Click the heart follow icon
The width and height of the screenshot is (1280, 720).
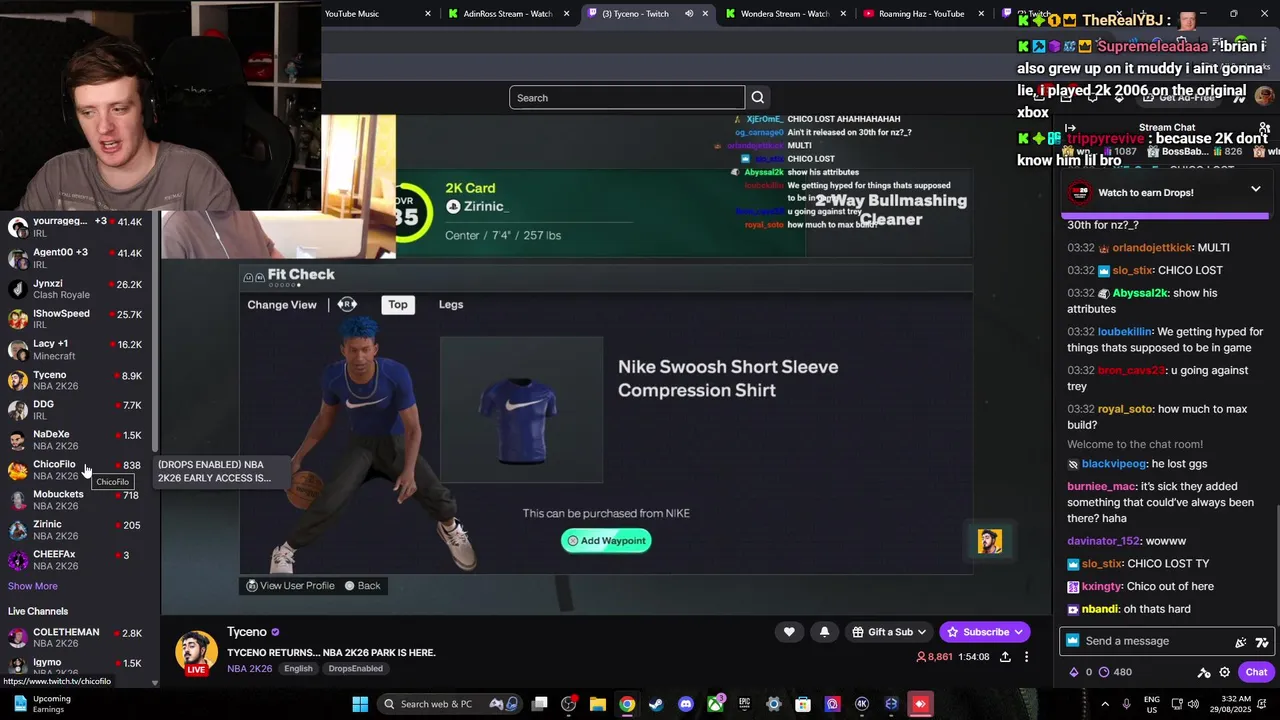tap(789, 632)
